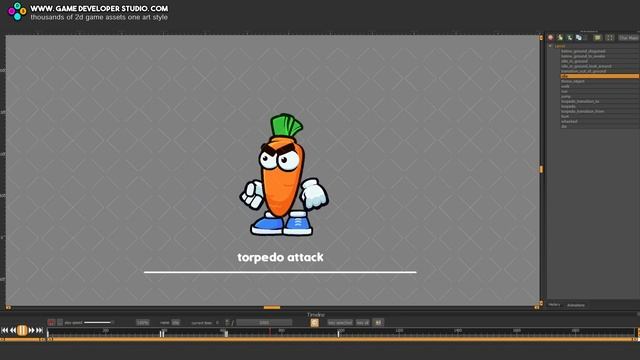Pause the animation playback
The height and width of the screenshot is (360, 640).
22,330
